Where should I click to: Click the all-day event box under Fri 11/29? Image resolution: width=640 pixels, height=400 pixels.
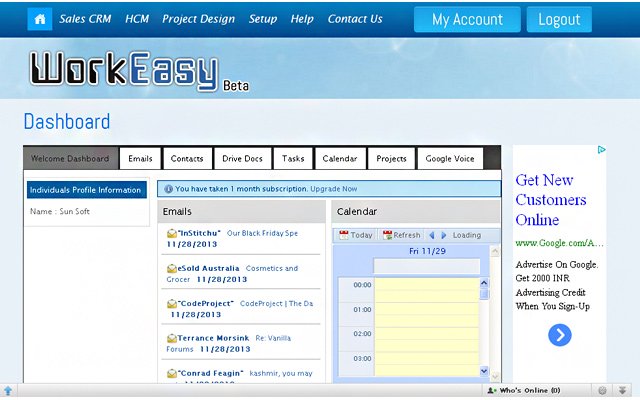coord(427,267)
